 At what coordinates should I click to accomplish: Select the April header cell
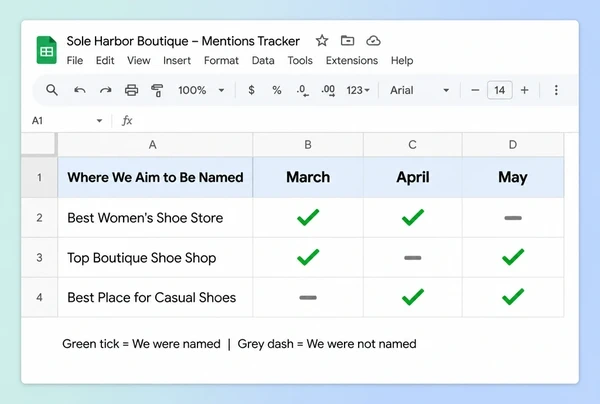(412, 177)
